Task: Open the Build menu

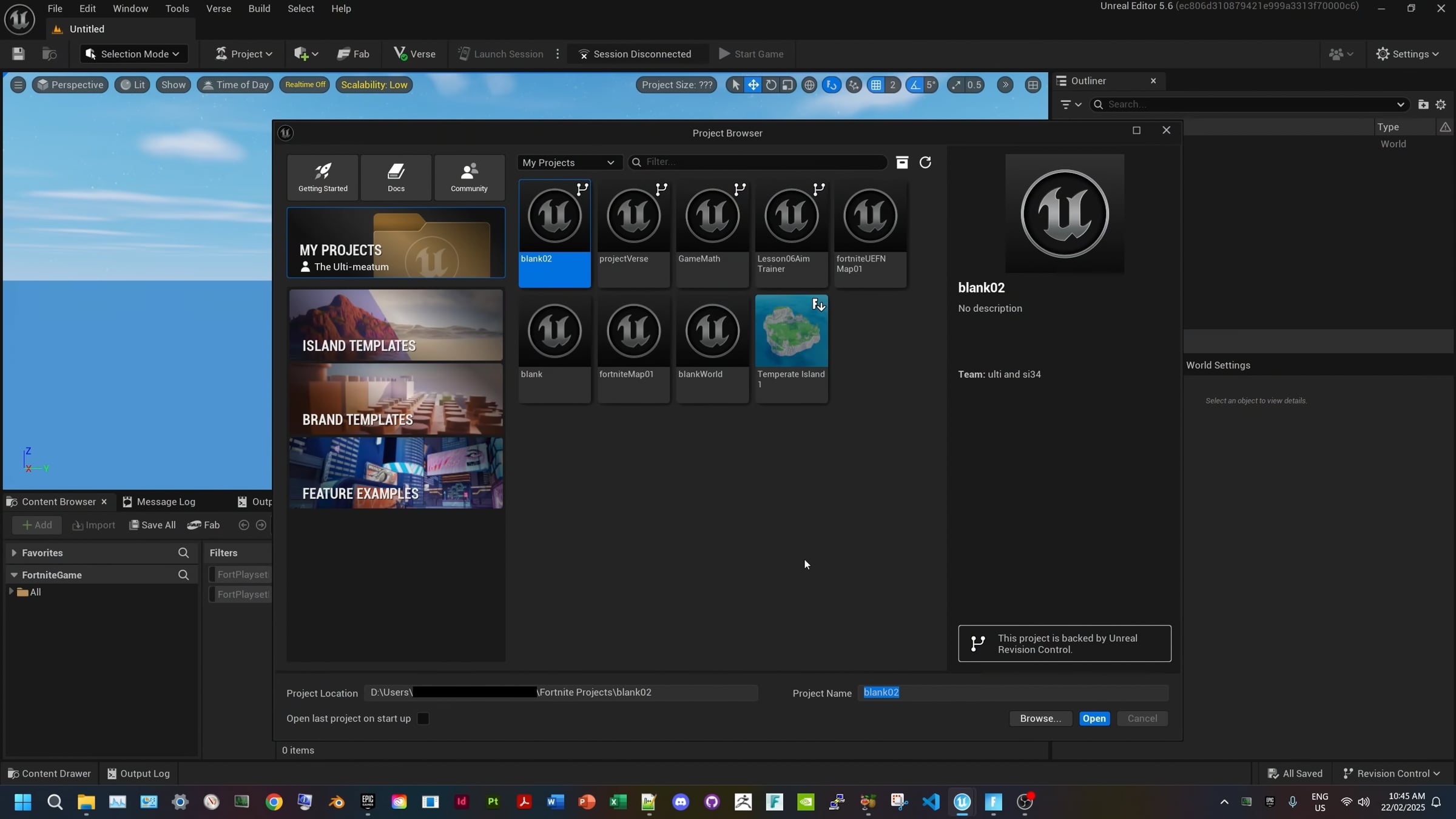Action: pyautogui.click(x=259, y=8)
